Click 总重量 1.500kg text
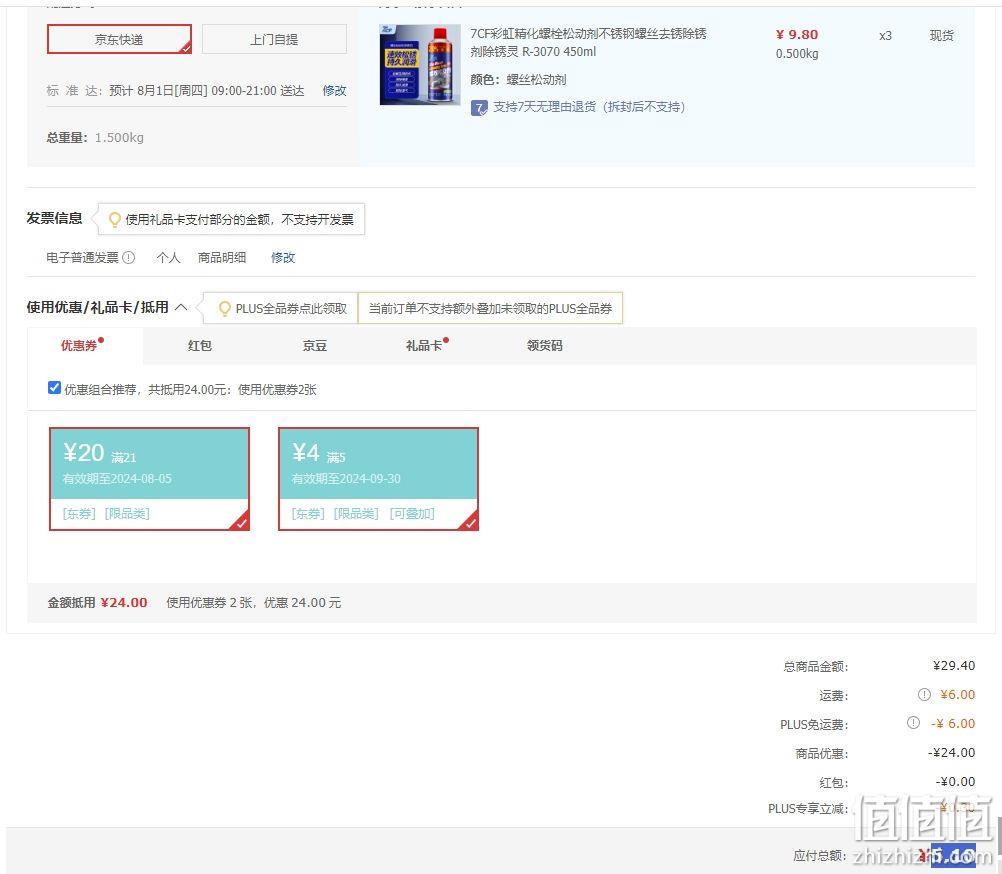The image size is (1002, 874). (x=95, y=138)
